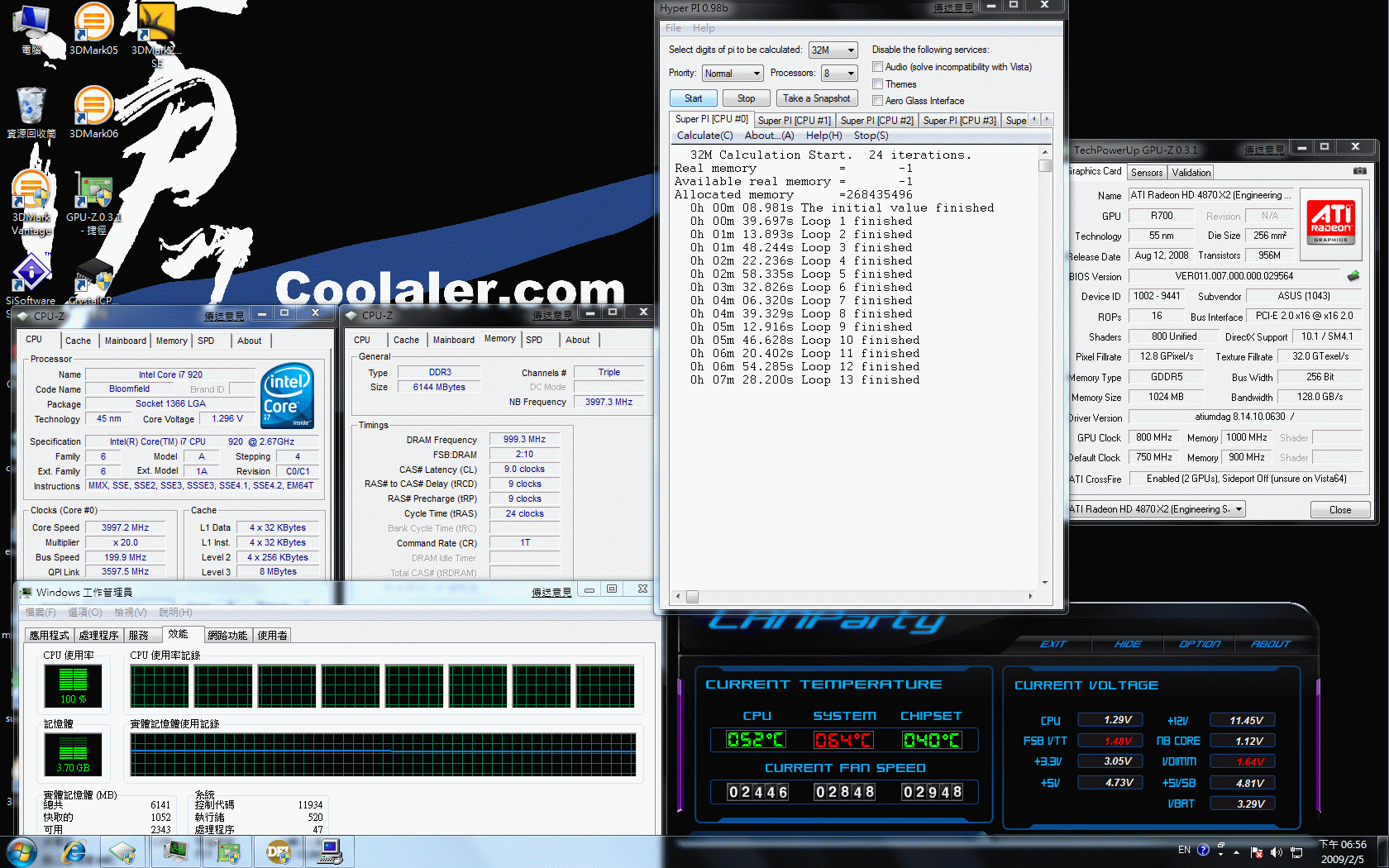
Task: Switch to CPU-Z taskbar button
Action: click(122, 851)
